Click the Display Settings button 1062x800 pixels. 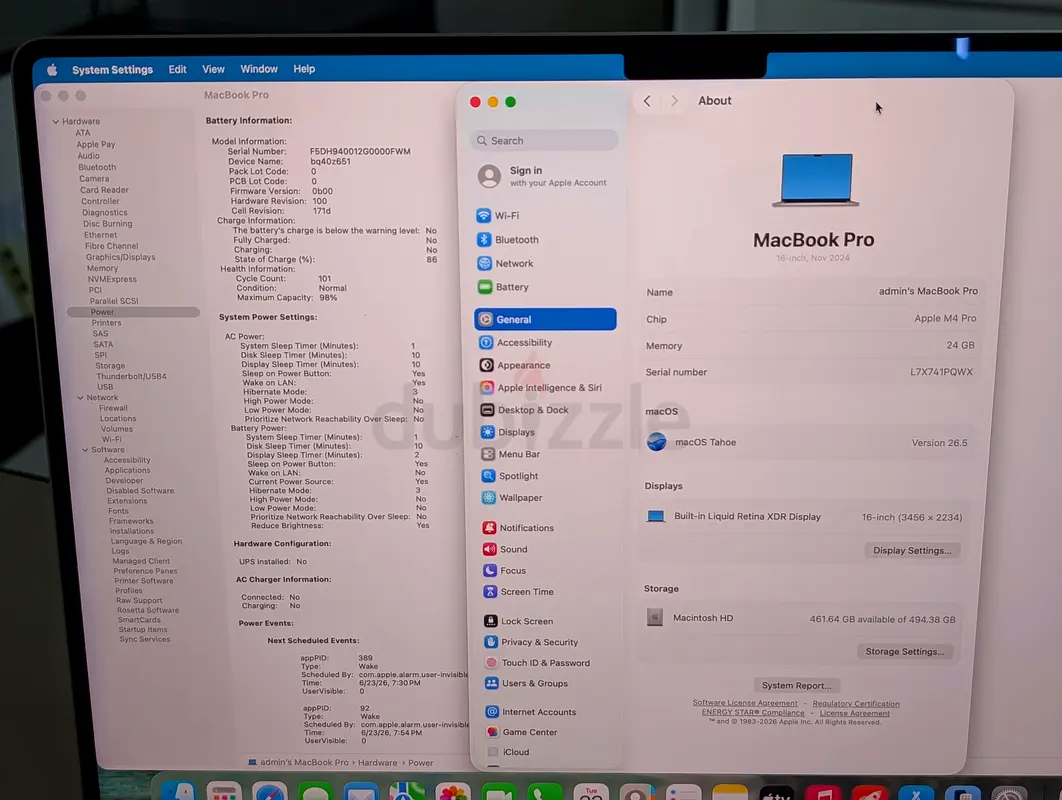[912, 551]
